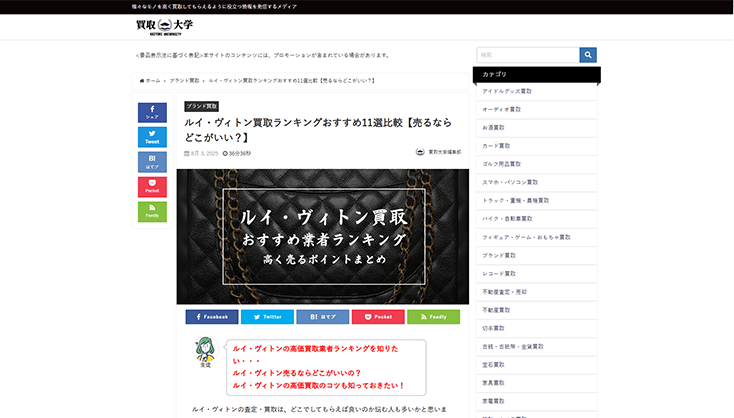Subscribe via the sidebar Feedly icon
The height and width of the screenshot is (418, 734).
[x=152, y=212]
